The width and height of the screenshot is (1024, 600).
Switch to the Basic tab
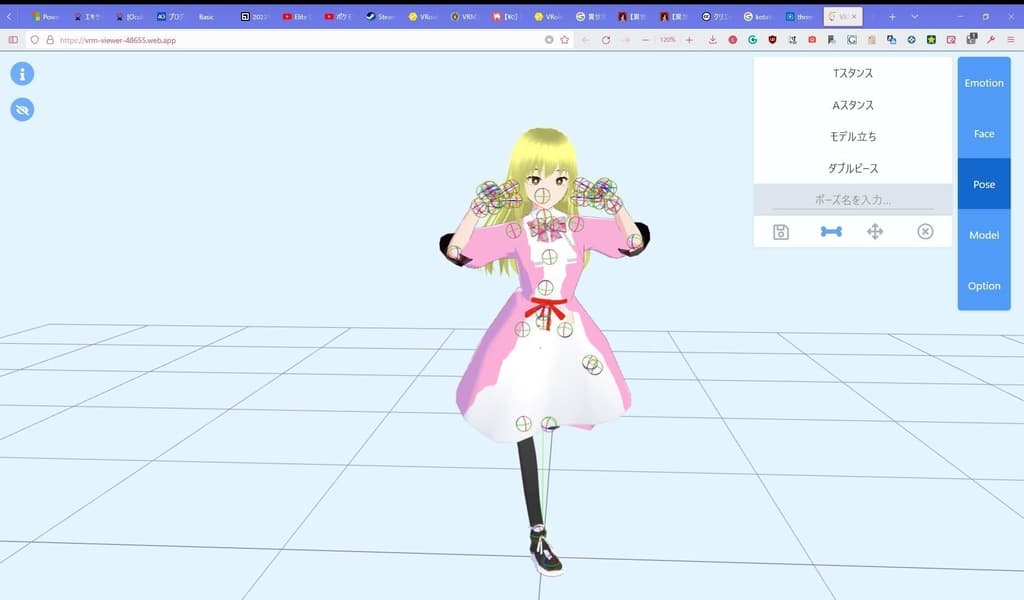tap(206, 16)
